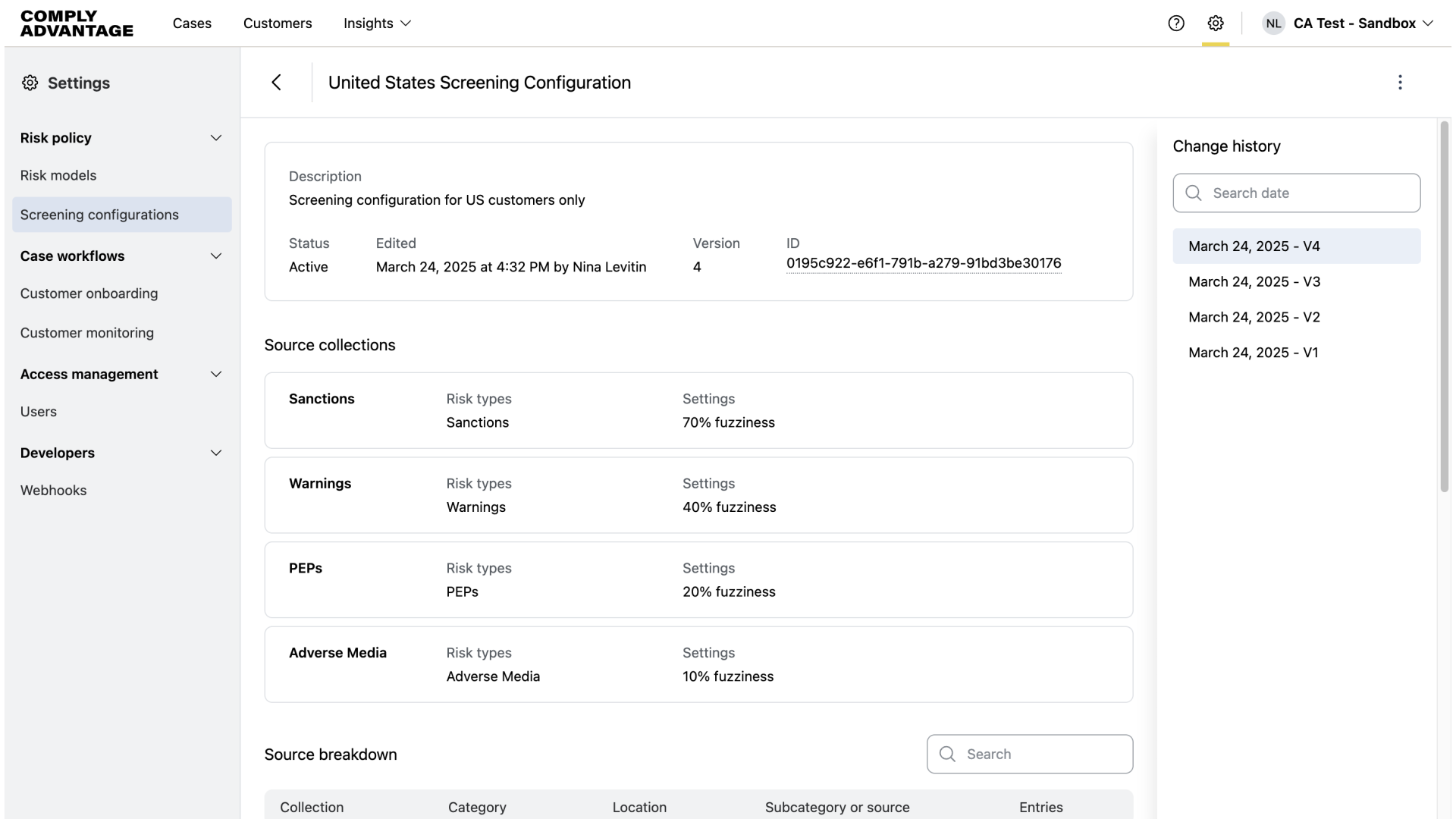Open the Insights dropdown menu
The height and width of the screenshot is (819, 1456).
[377, 23]
